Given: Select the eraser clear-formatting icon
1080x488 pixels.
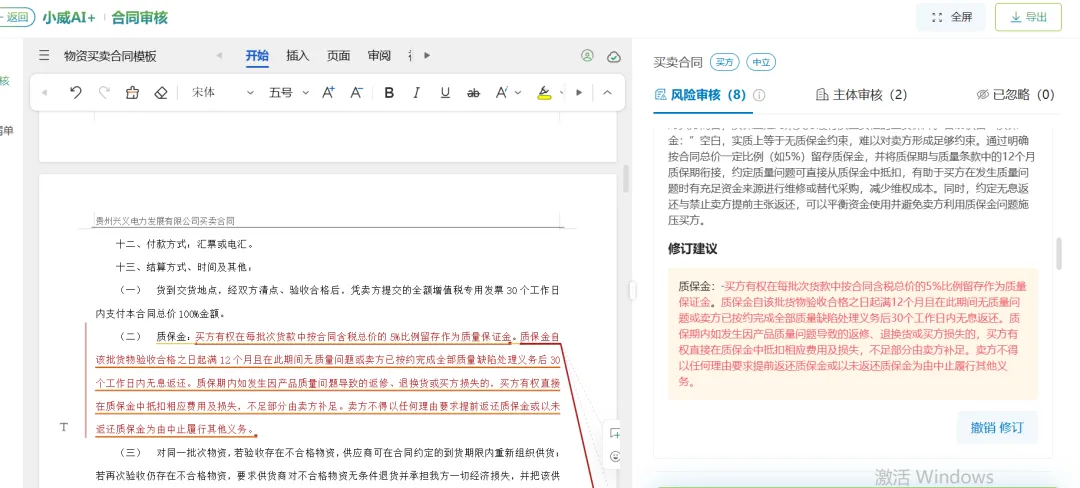Looking at the screenshot, I should tap(160, 92).
